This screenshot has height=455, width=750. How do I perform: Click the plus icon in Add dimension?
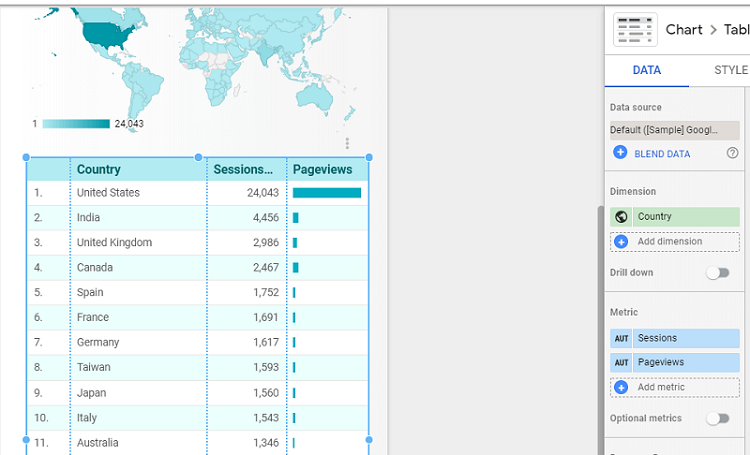pos(621,242)
